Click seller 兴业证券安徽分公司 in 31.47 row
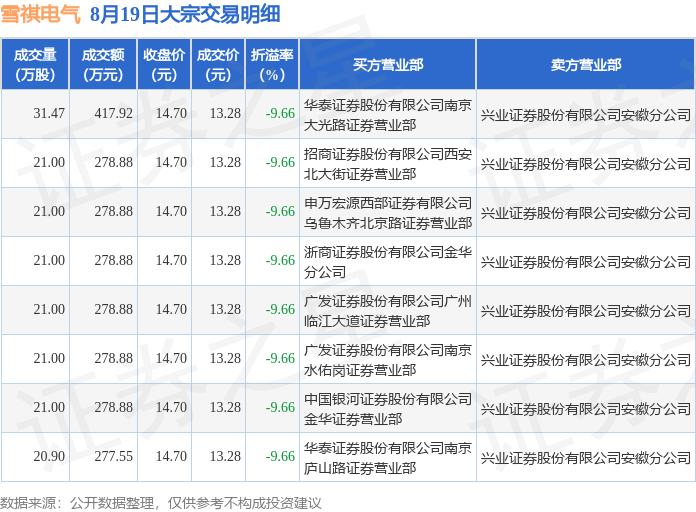 click(586, 115)
